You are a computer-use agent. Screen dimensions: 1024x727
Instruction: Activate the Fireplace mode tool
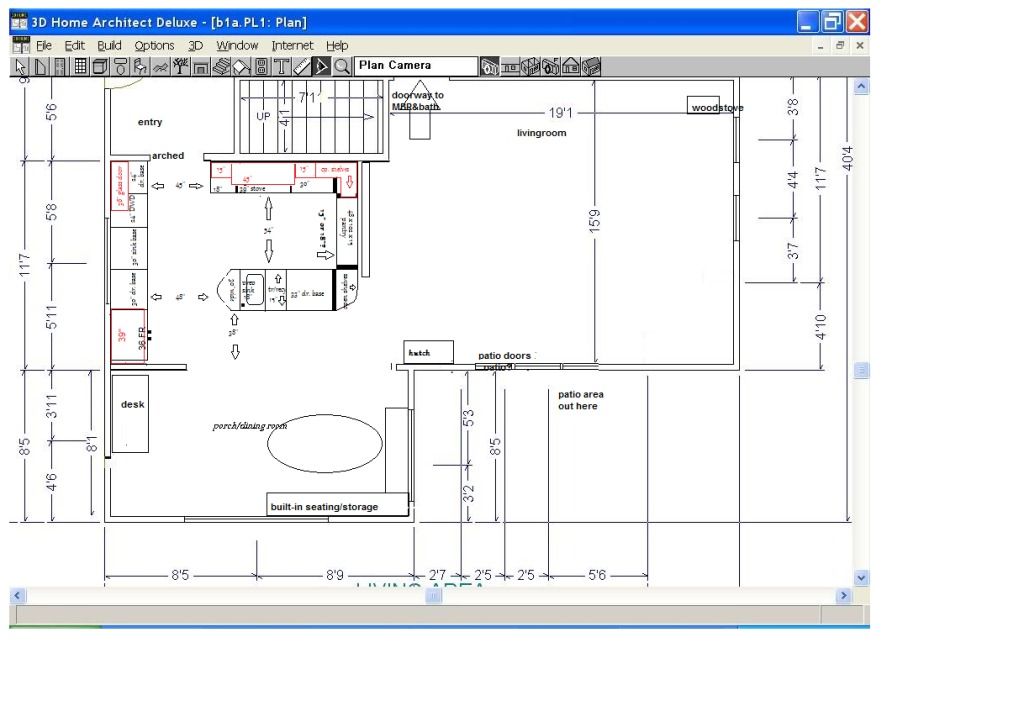(x=200, y=67)
